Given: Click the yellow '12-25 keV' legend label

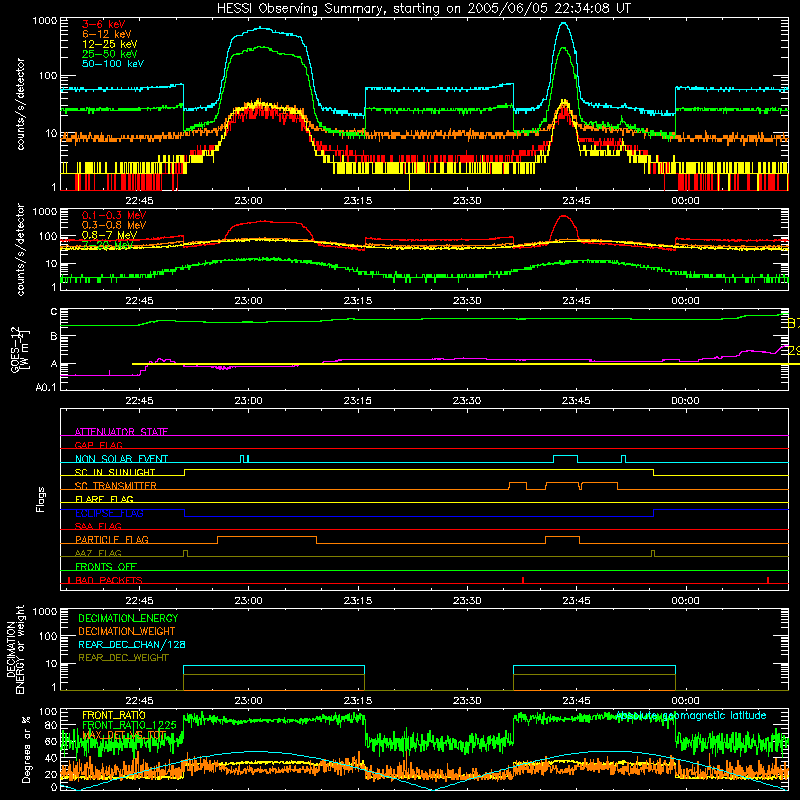Looking at the screenshot, I should (x=110, y=44).
